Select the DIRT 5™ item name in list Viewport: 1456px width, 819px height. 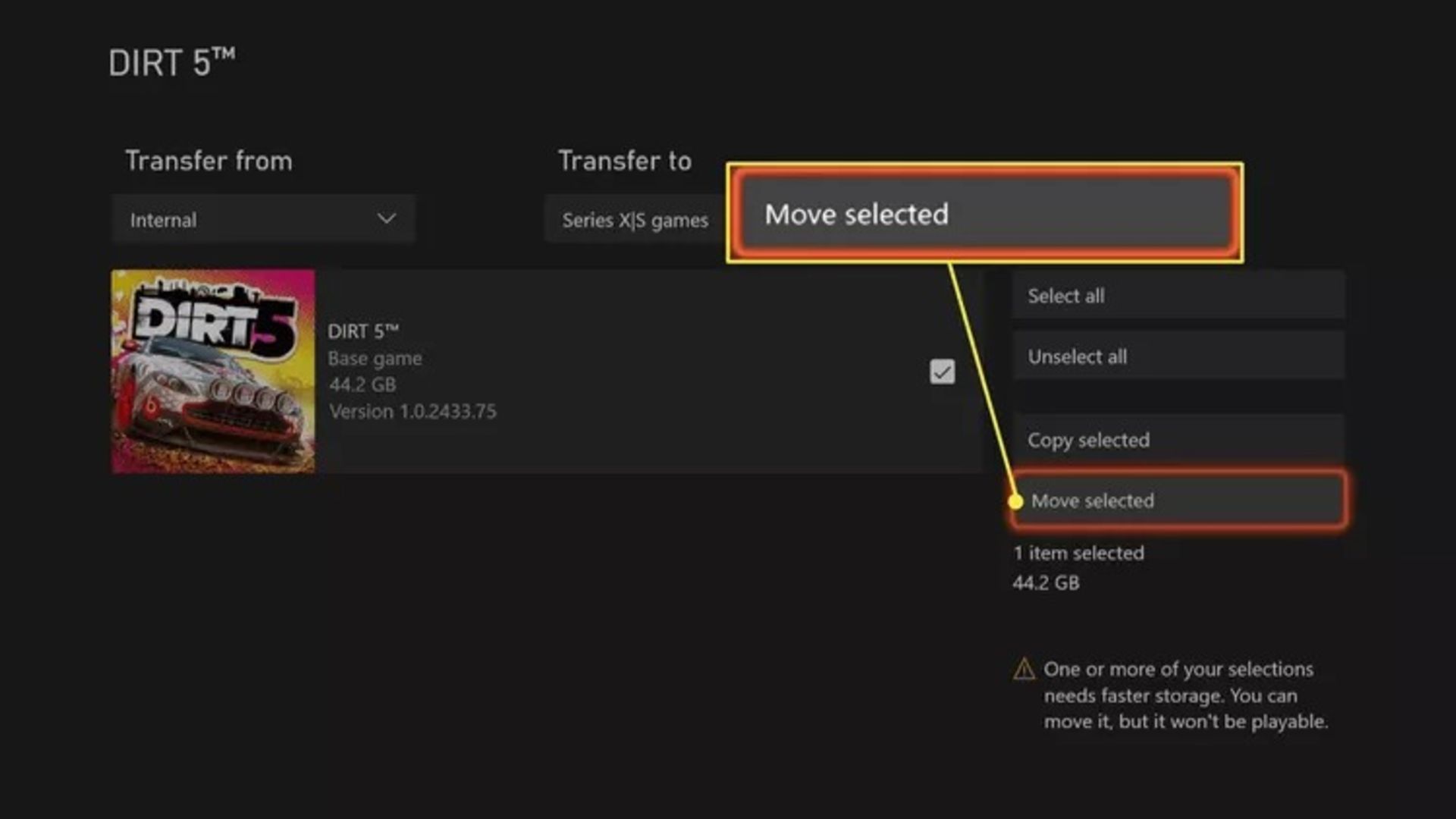click(x=362, y=331)
